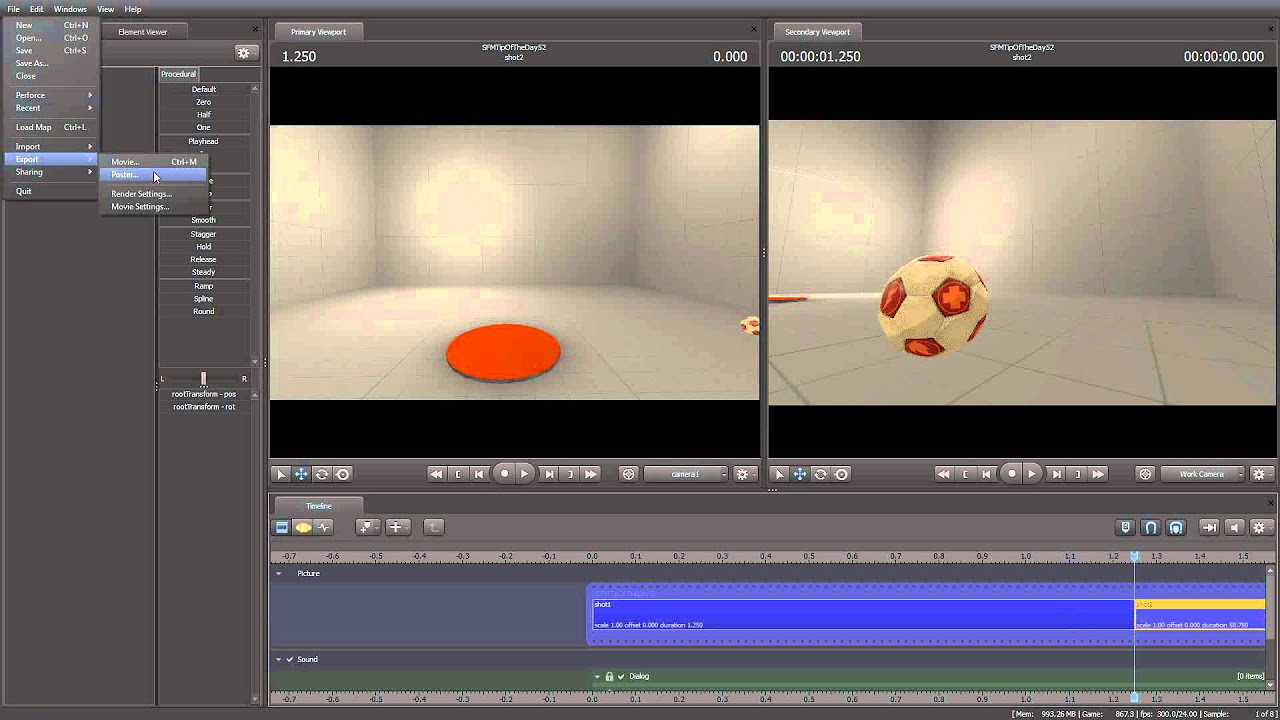
Task: Open the Work Camera dropdown
Action: point(1203,474)
